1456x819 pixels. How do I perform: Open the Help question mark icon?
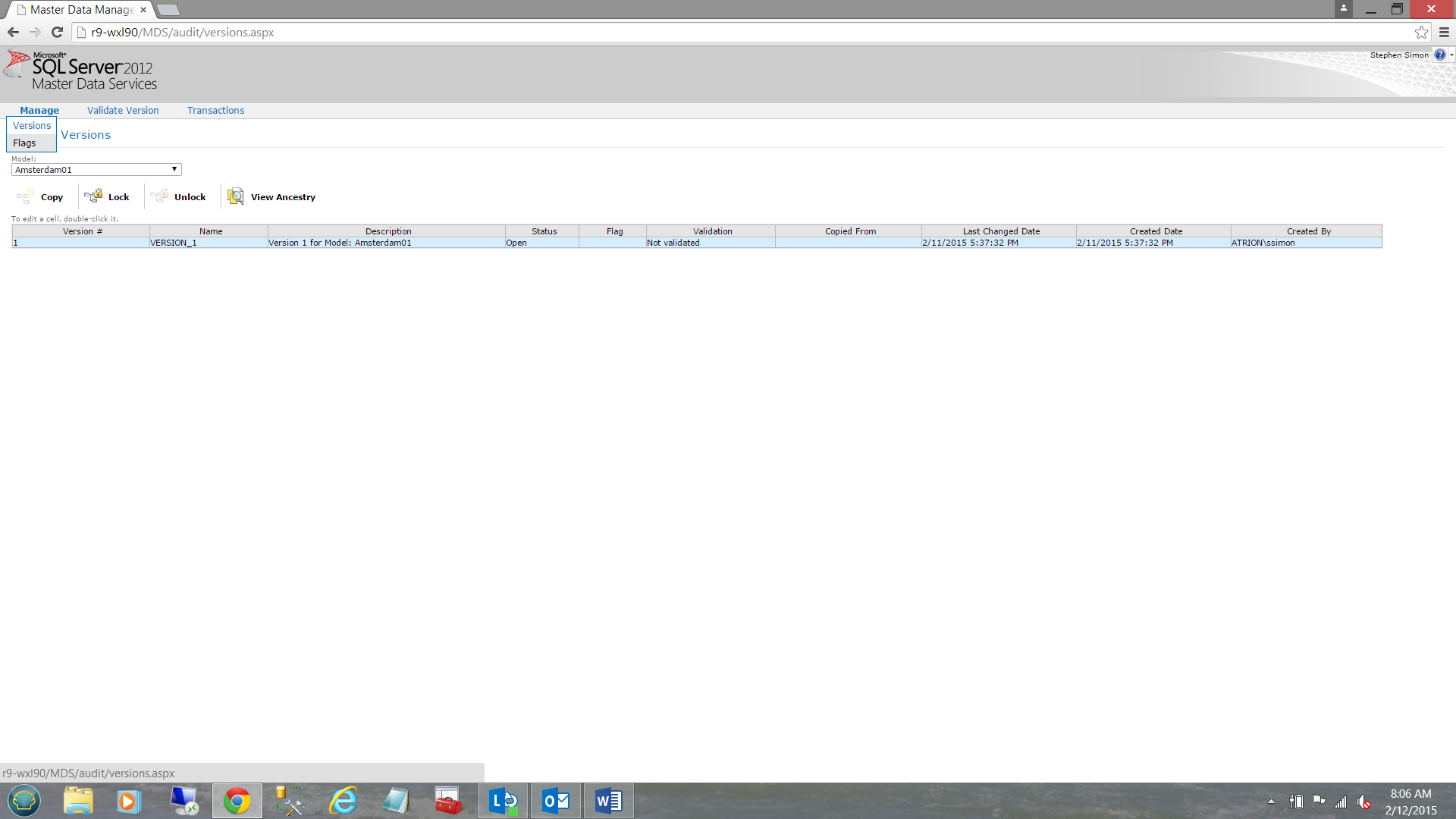[x=1439, y=55]
